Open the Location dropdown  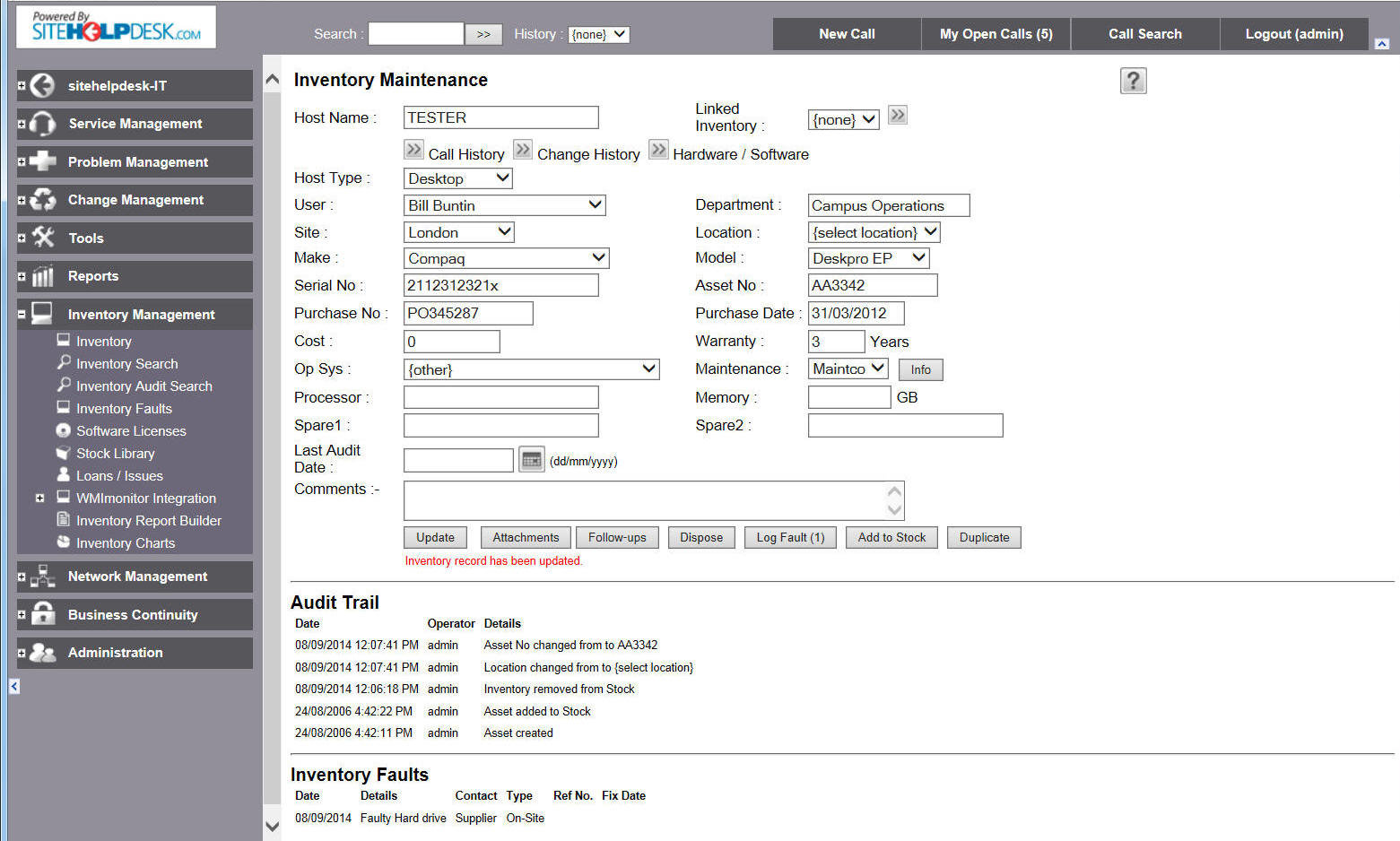tap(874, 232)
